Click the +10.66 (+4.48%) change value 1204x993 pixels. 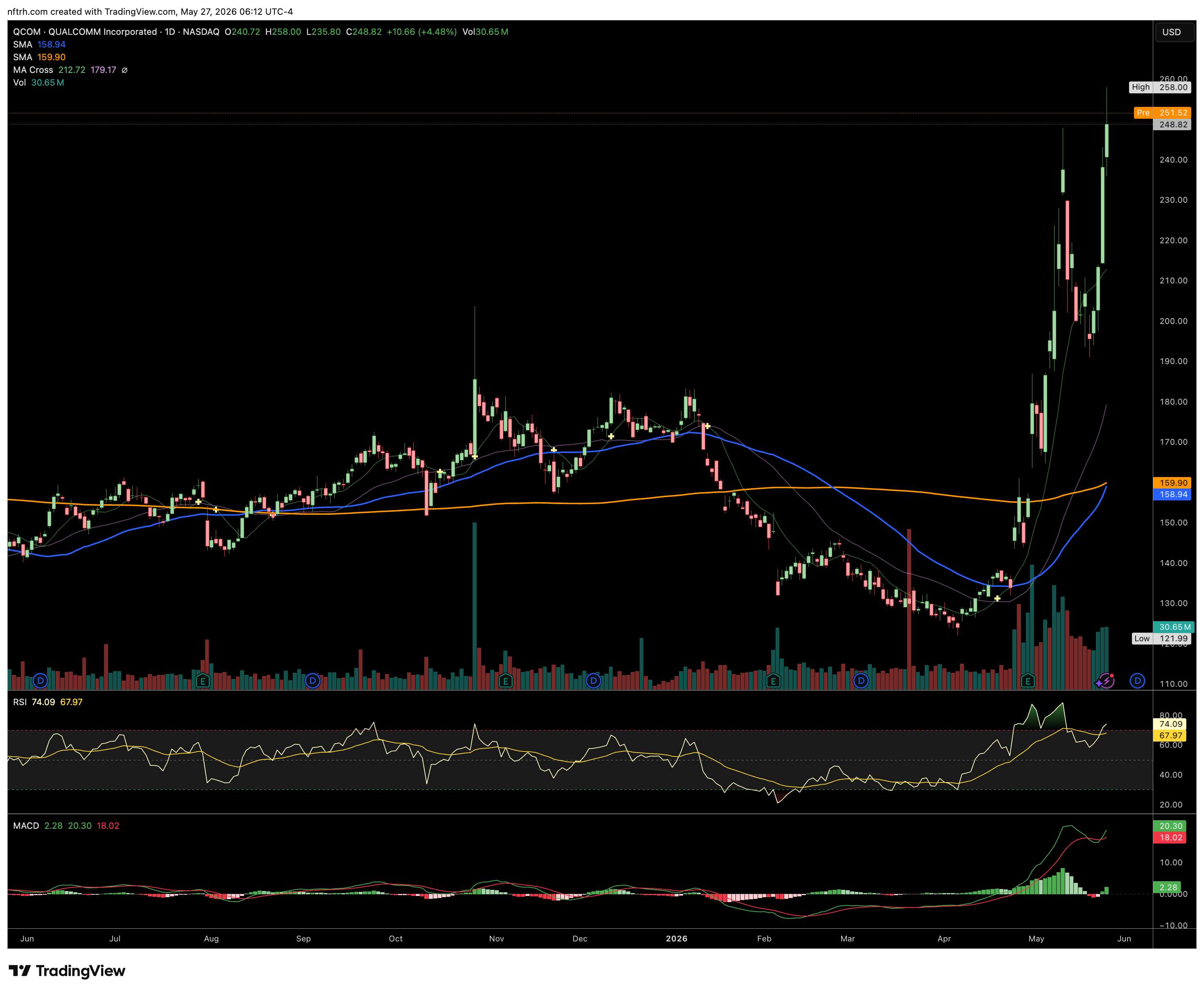pos(421,32)
